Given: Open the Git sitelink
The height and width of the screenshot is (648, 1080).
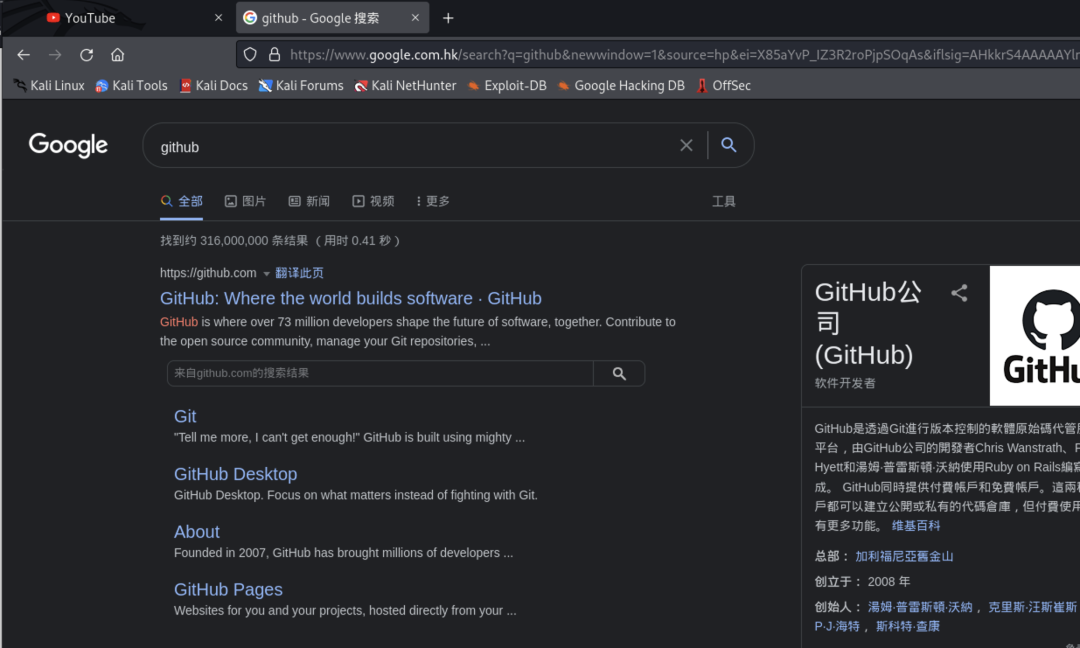Looking at the screenshot, I should (x=185, y=416).
